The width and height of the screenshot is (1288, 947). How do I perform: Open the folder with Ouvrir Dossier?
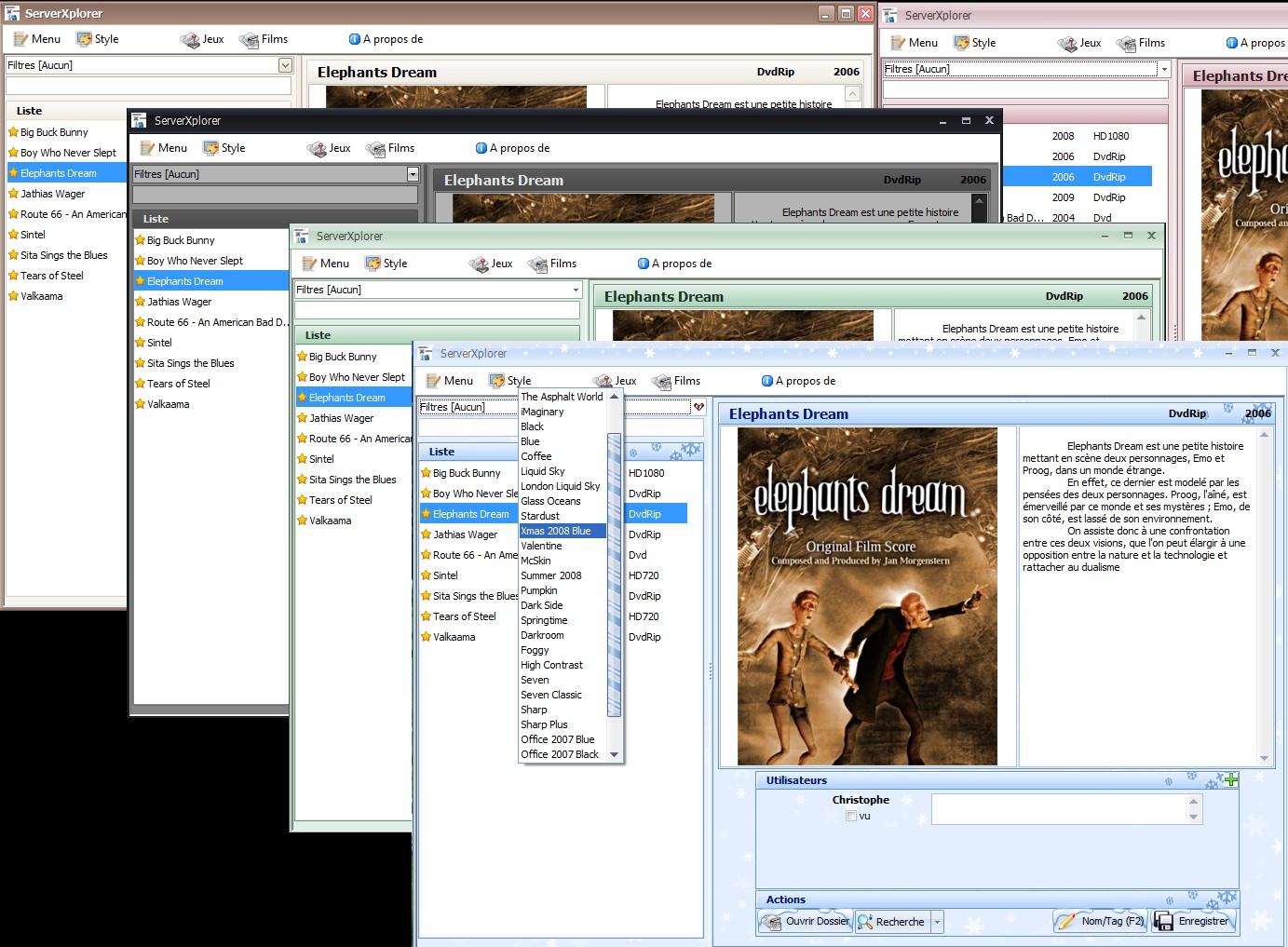806,921
